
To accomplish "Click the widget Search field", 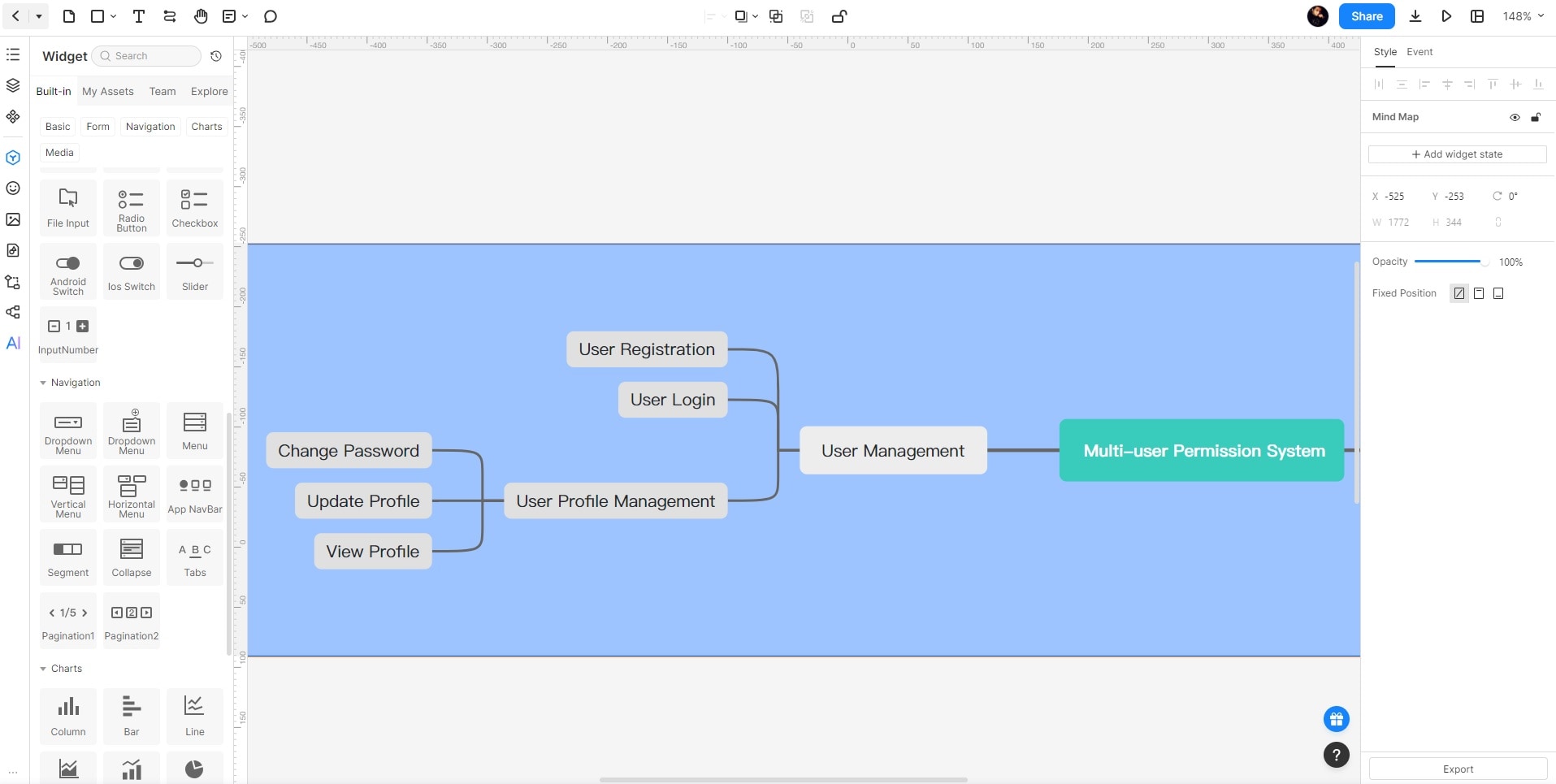I will pos(146,56).
